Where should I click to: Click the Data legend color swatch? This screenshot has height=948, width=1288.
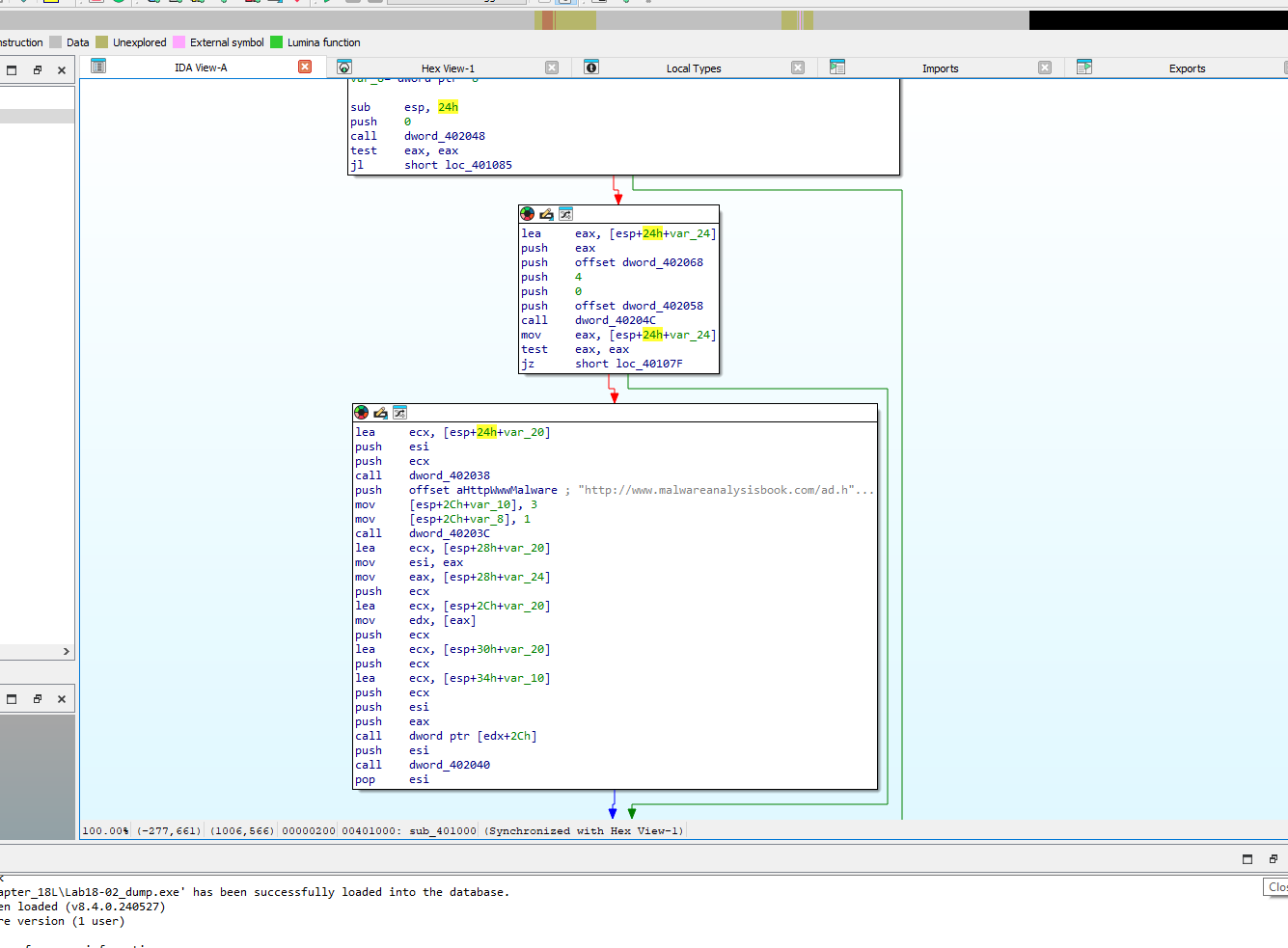pos(56,42)
